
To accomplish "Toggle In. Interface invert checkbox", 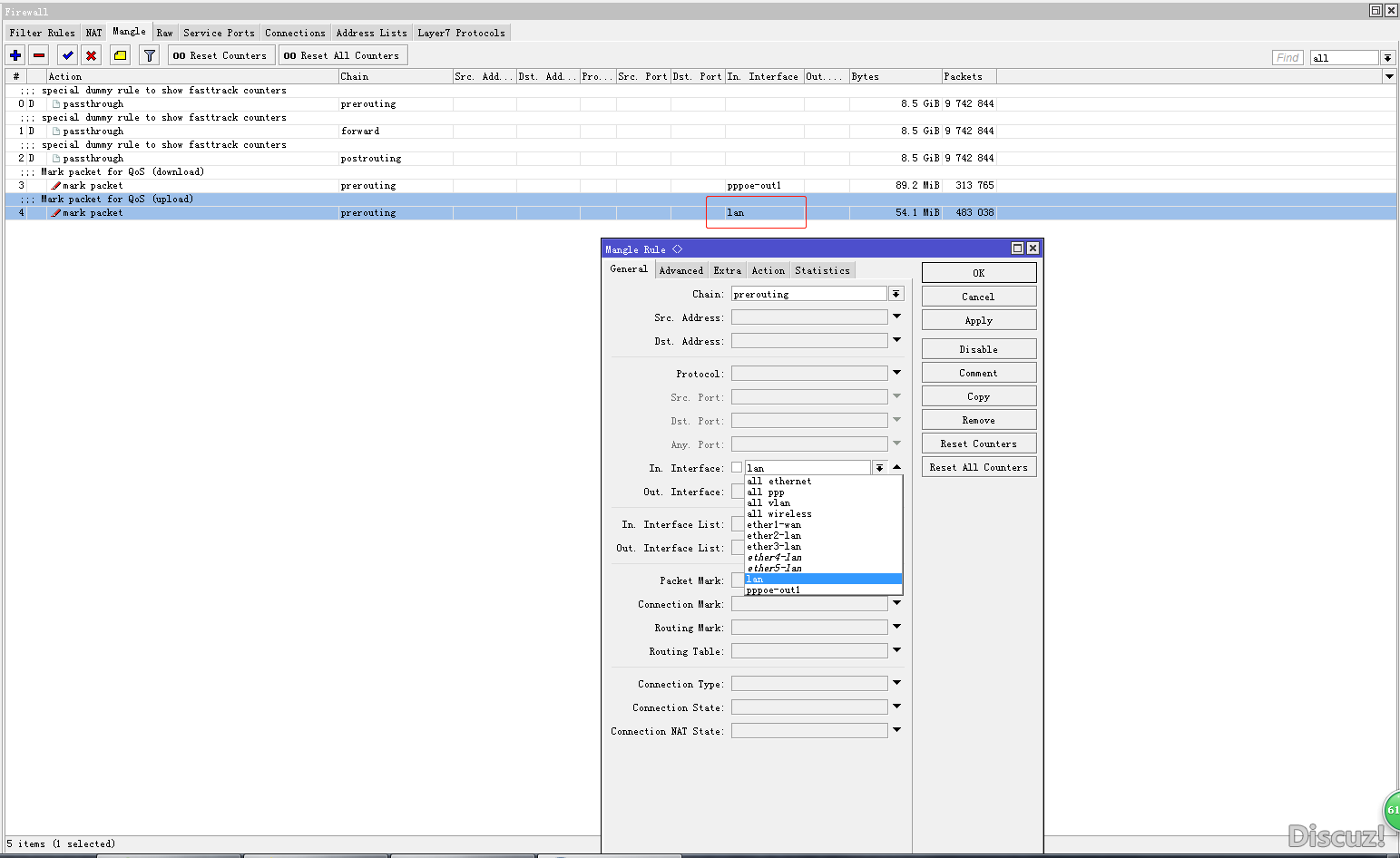I will (737, 468).
